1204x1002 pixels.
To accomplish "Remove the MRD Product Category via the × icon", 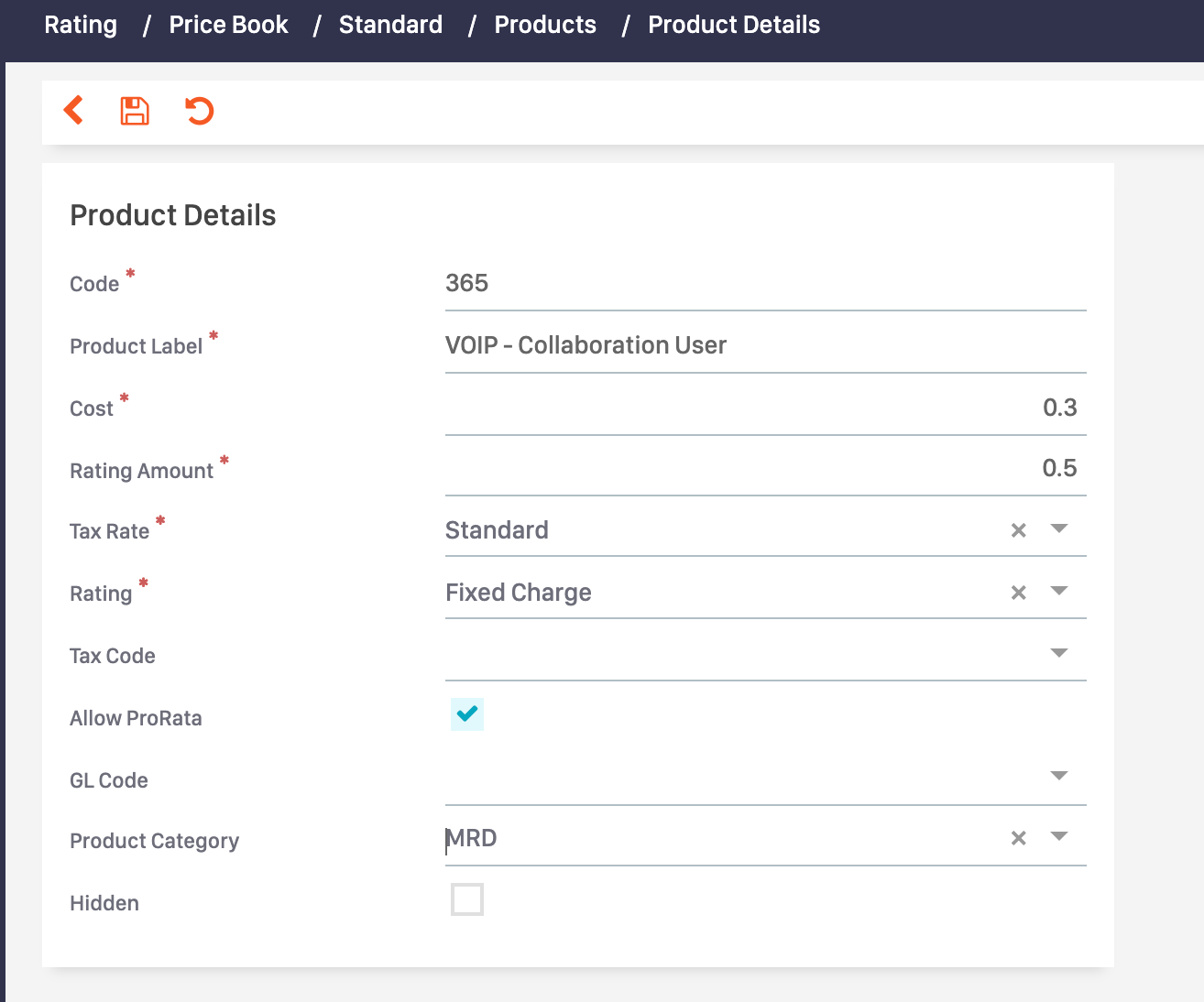I will [x=1018, y=836].
